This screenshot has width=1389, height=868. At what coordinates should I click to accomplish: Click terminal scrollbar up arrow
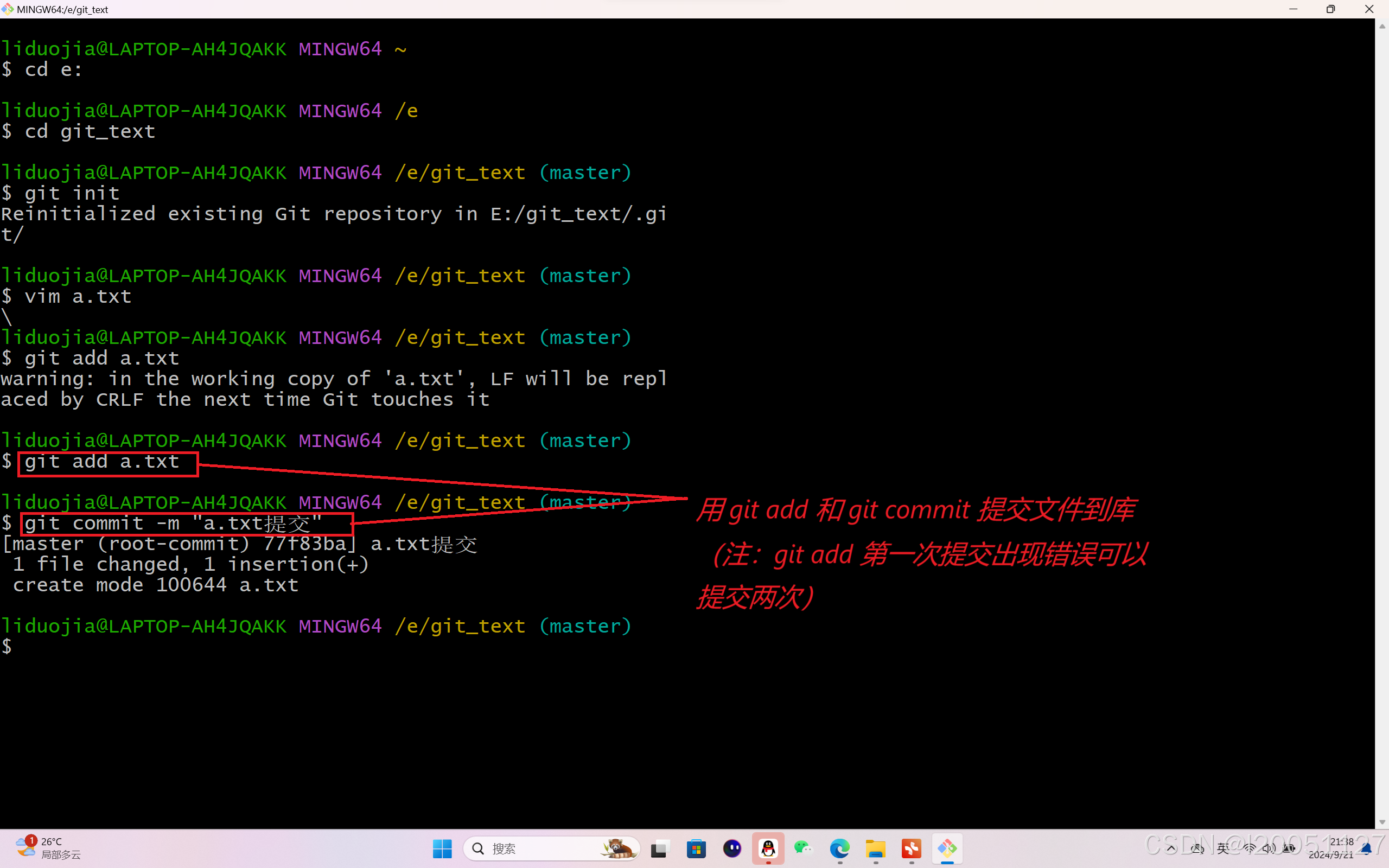[1381, 27]
